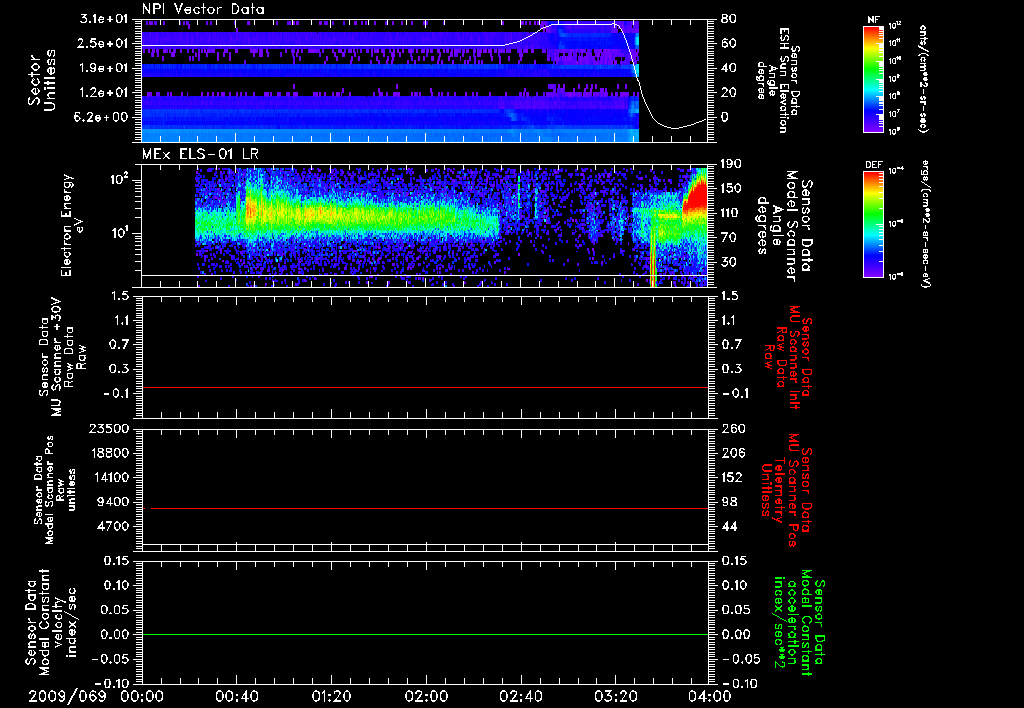This screenshot has height=708, width=1024.
Task: Select the 'Electron Energy eV' axis title
Action: pos(74,225)
